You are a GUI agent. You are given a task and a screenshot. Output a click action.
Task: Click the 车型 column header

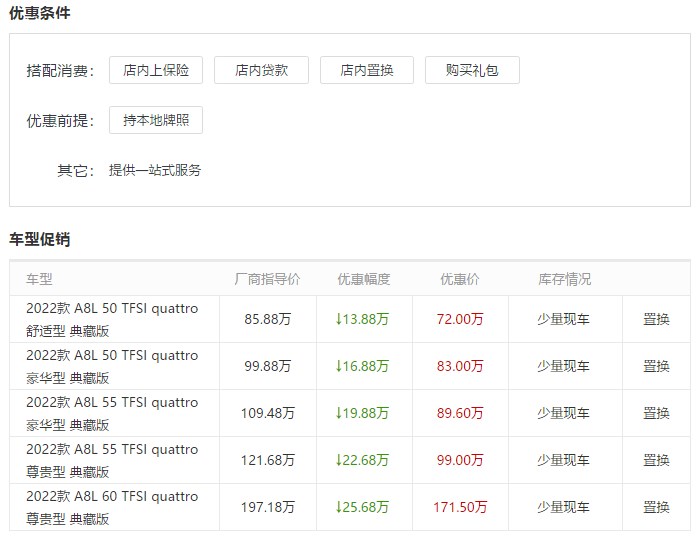pos(39,279)
